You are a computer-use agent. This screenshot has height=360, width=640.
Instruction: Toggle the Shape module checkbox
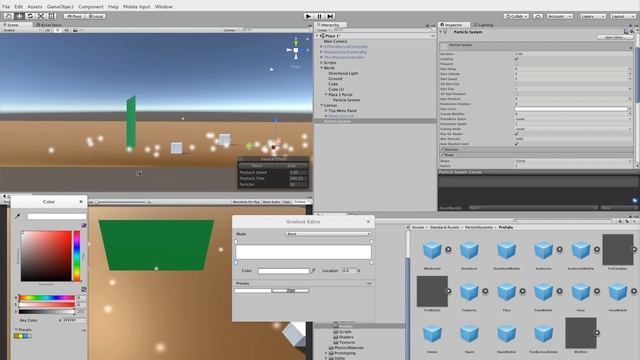click(x=442, y=155)
